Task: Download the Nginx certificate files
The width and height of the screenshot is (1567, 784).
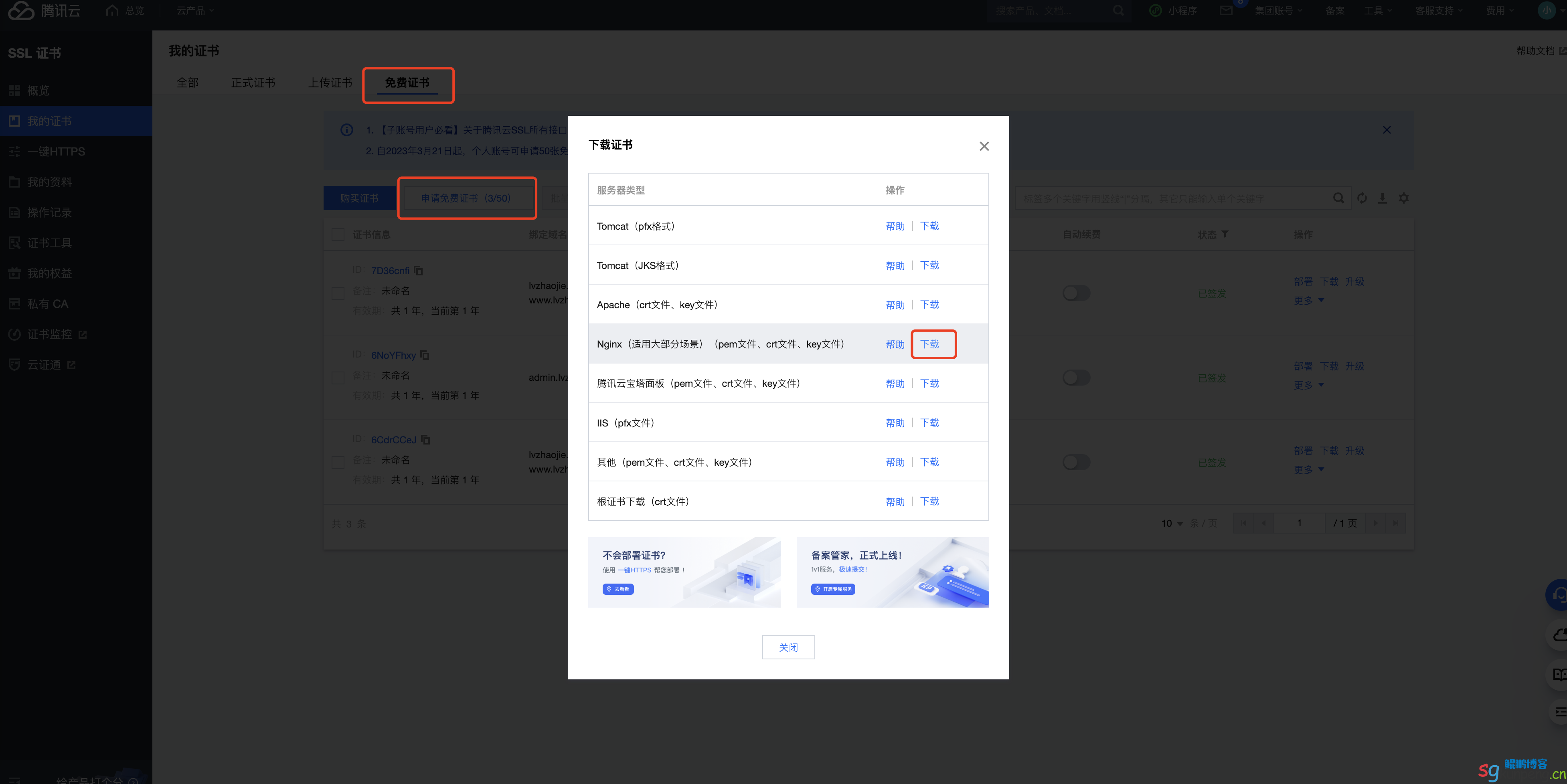Action: pyautogui.click(x=929, y=344)
